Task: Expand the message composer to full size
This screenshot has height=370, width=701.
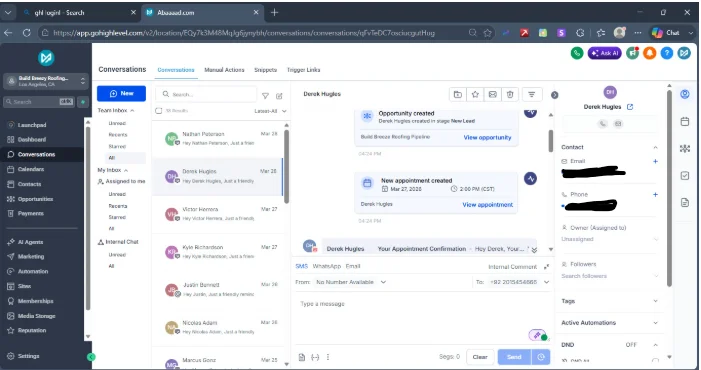Action: pos(546,266)
